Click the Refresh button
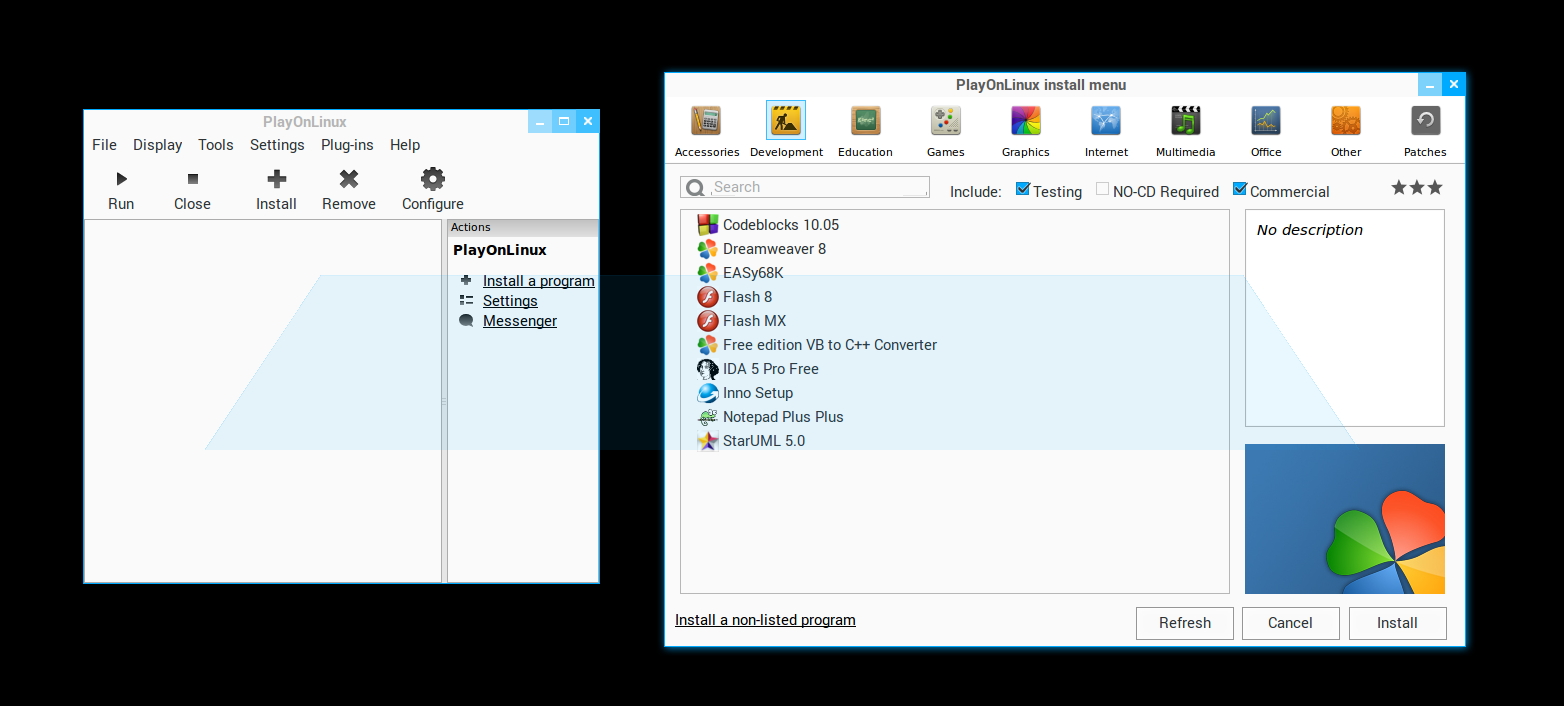The image size is (1564, 706). [x=1184, y=623]
